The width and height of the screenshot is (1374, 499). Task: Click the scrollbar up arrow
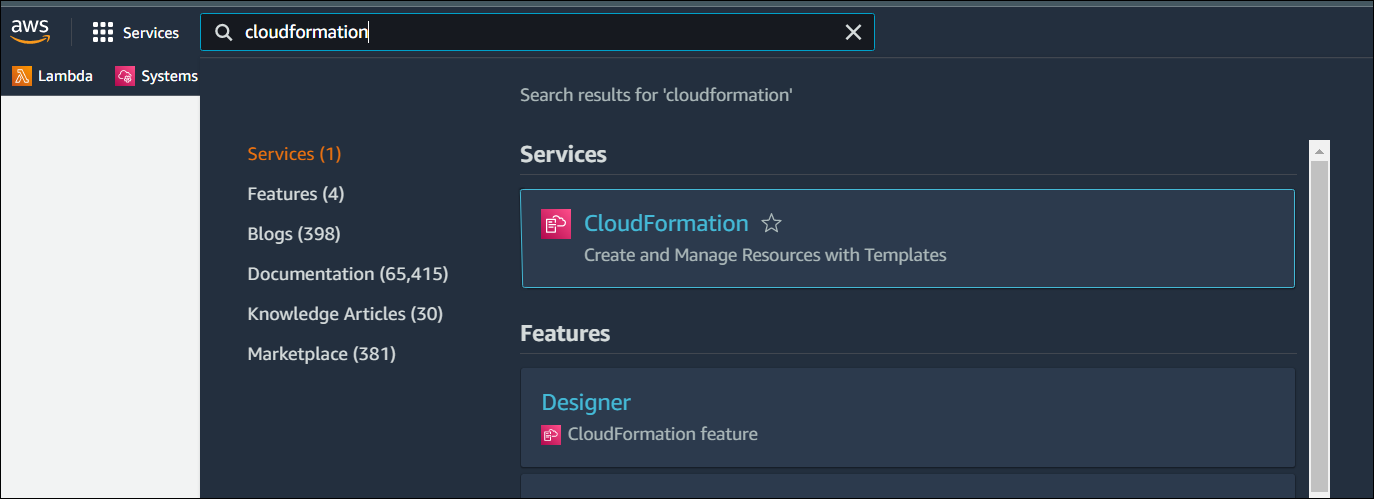pos(1320,151)
